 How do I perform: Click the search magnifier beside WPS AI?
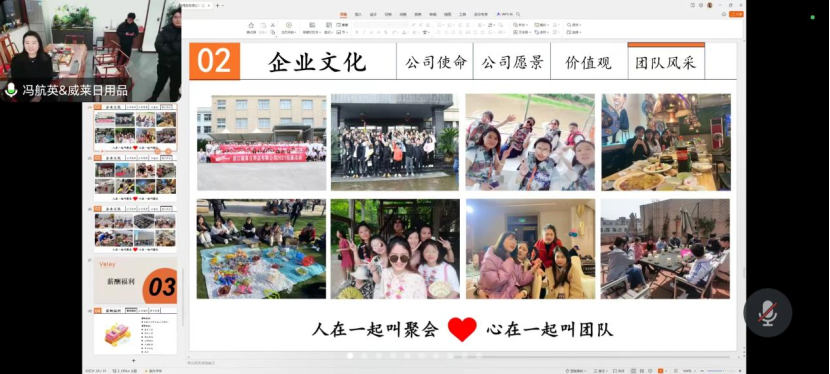pyautogui.click(x=518, y=14)
